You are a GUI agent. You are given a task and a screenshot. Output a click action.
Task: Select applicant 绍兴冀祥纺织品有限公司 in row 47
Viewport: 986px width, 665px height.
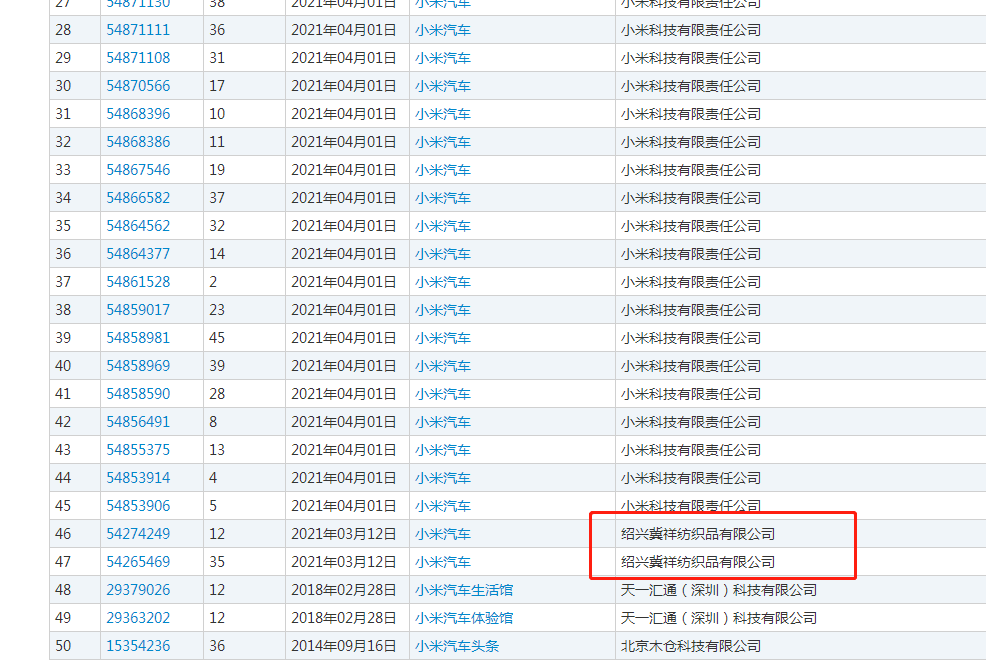[697, 562]
